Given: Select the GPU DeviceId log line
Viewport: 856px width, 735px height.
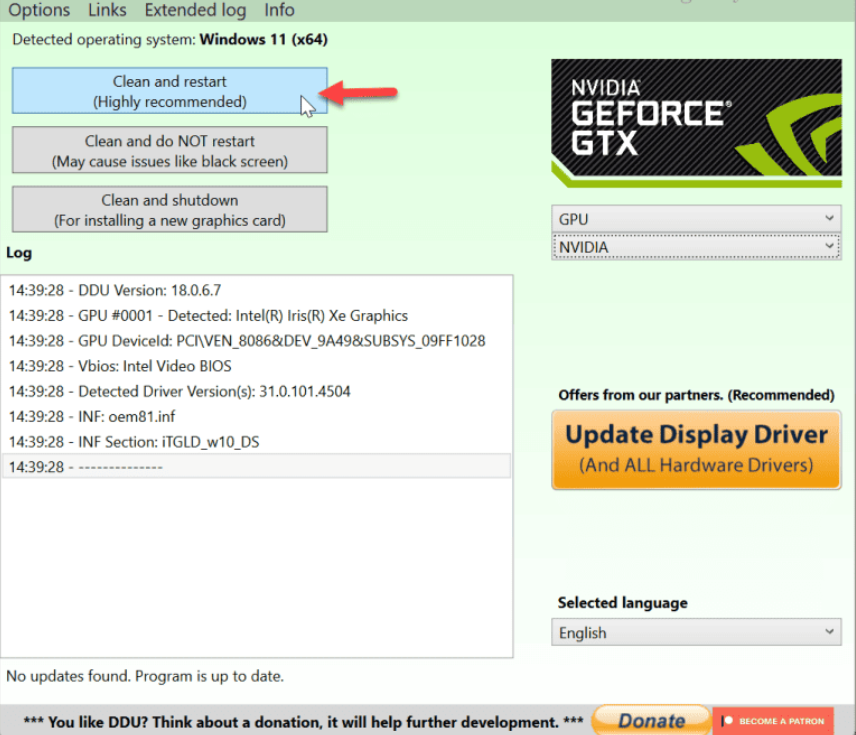Looking at the screenshot, I should [247, 340].
